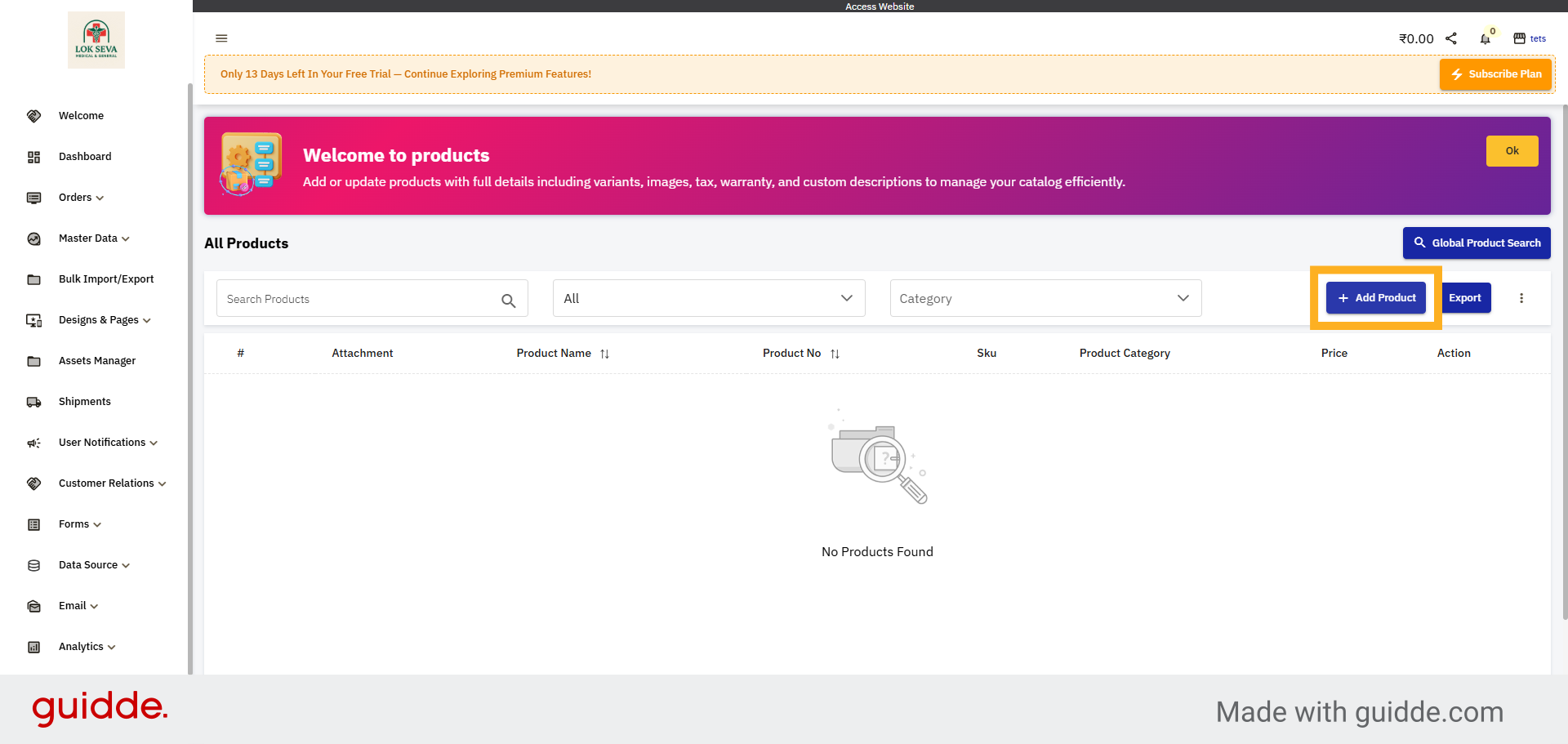Dismiss the welcome banner with Ok
The width and height of the screenshot is (1568, 744).
click(x=1512, y=151)
